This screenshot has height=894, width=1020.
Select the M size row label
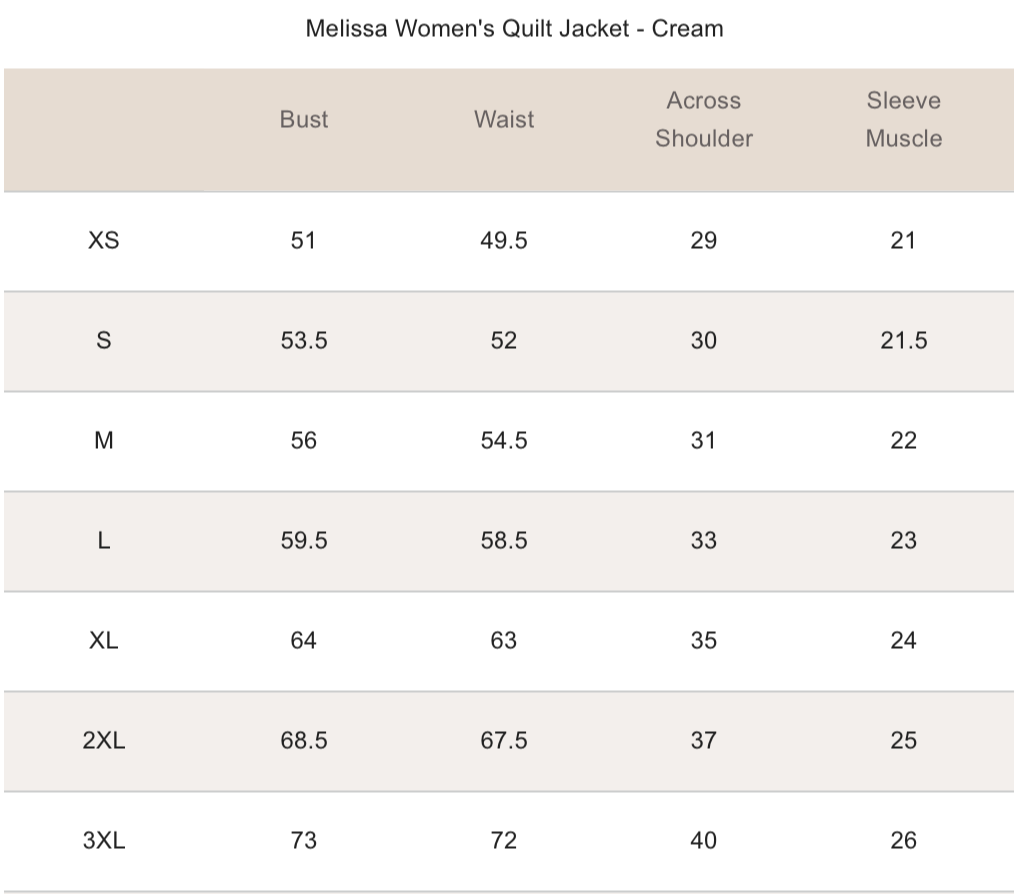[x=104, y=441]
